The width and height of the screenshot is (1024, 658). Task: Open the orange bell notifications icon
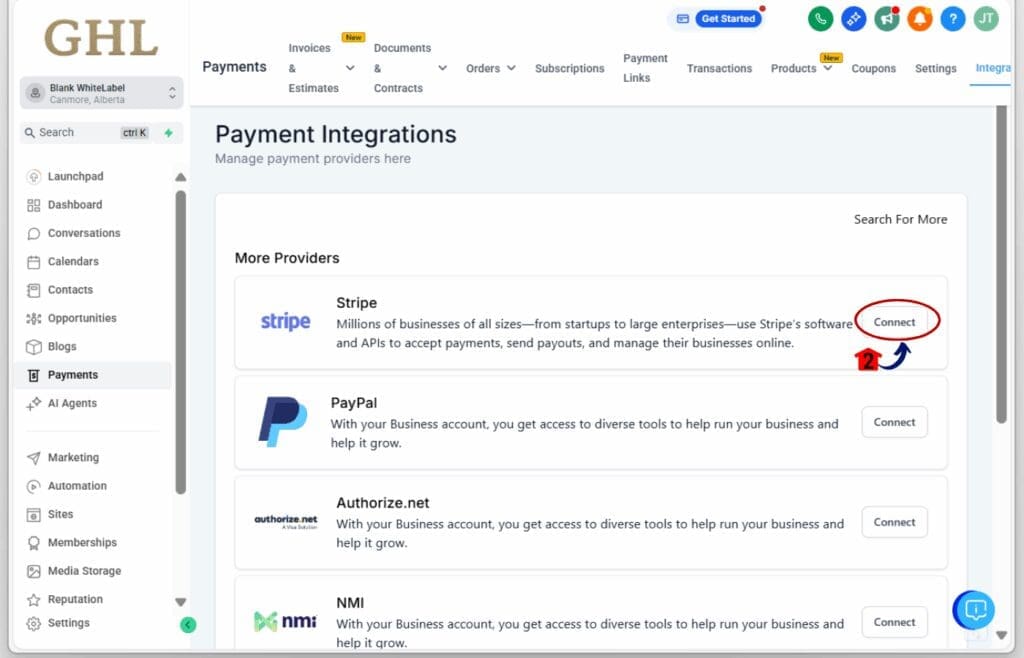click(x=920, y=19)
